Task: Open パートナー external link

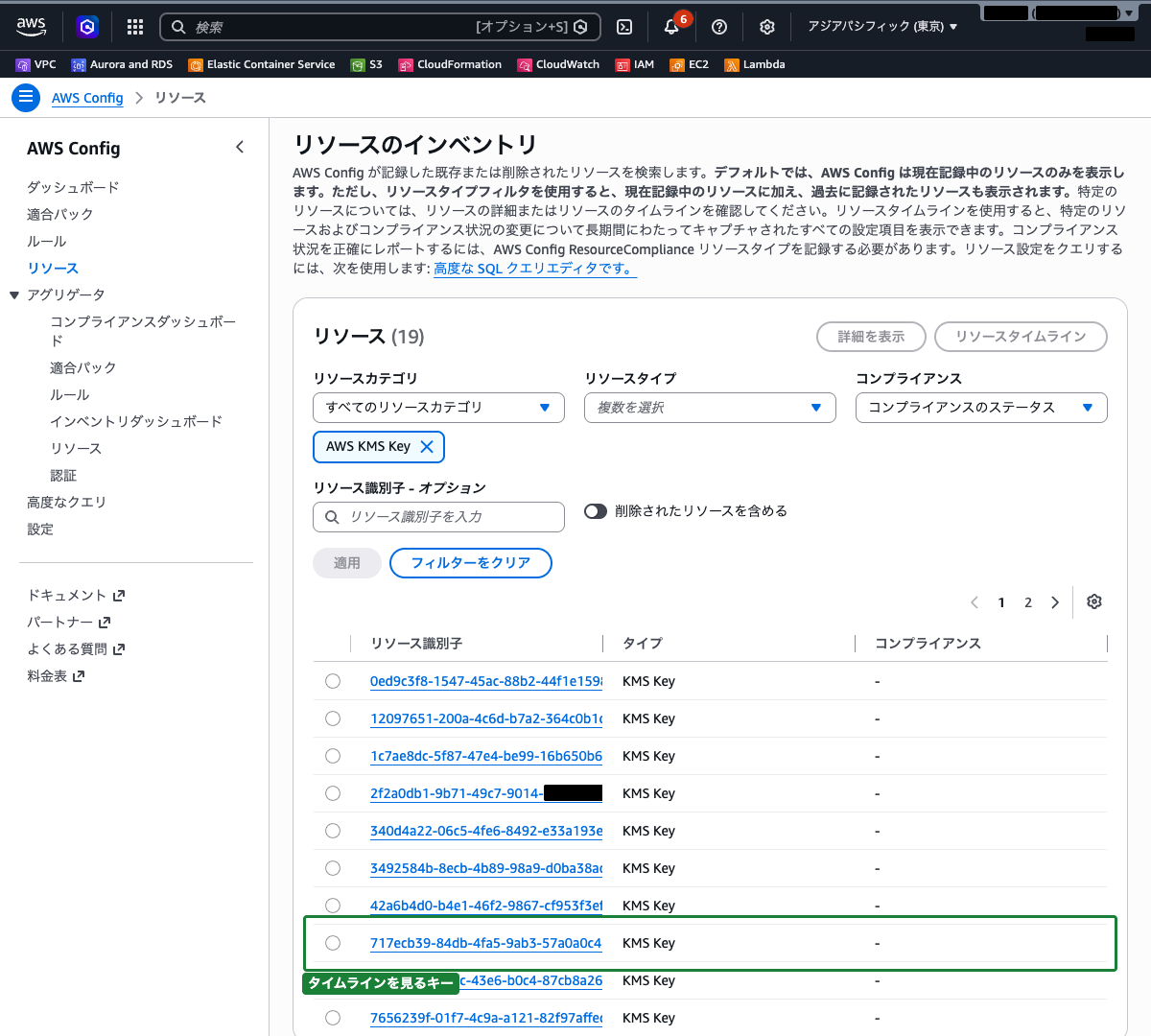Action: tap(69, 623)
